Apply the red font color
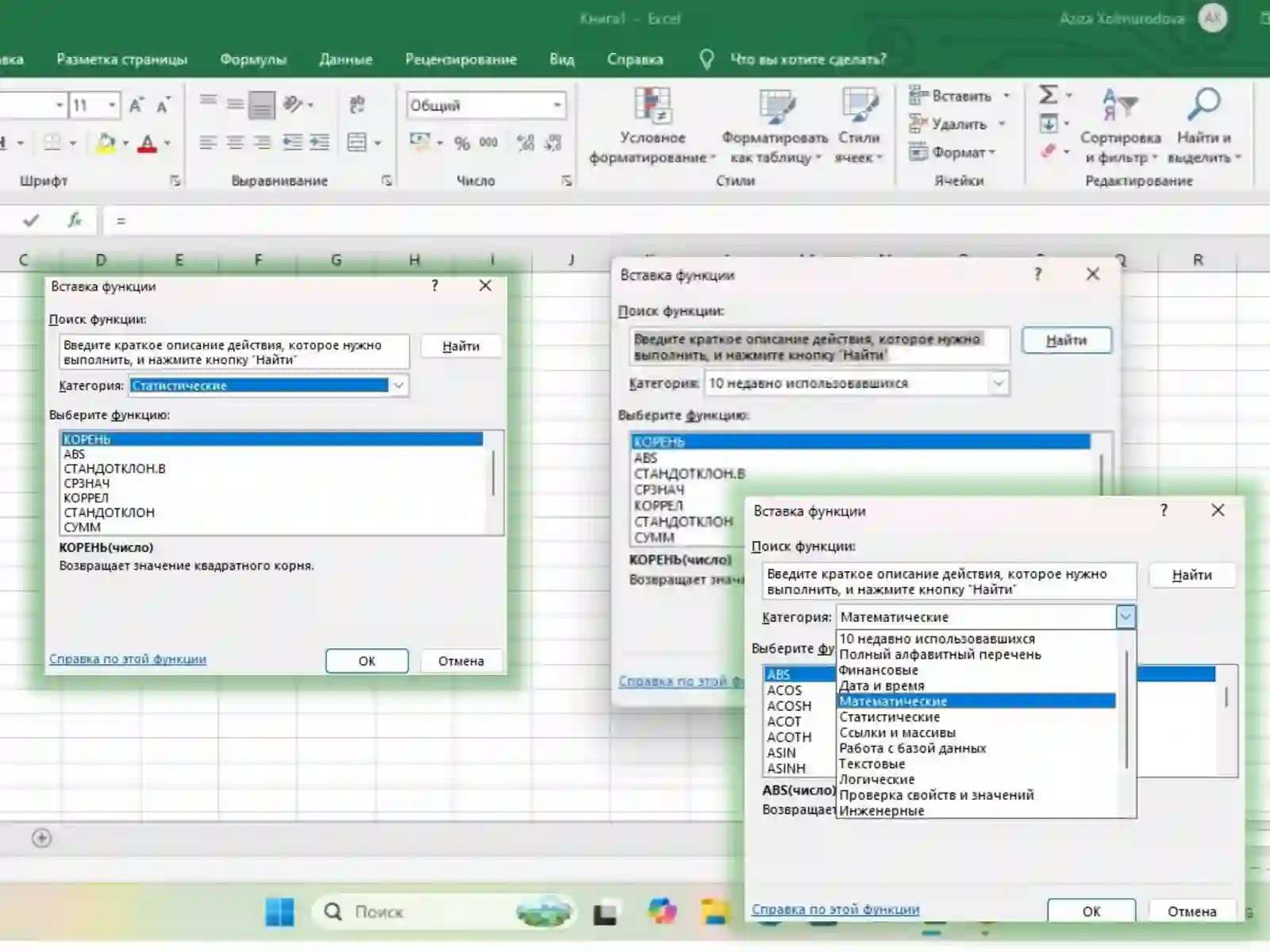This screenshot has width=1270, height=952. click(148, 143)
